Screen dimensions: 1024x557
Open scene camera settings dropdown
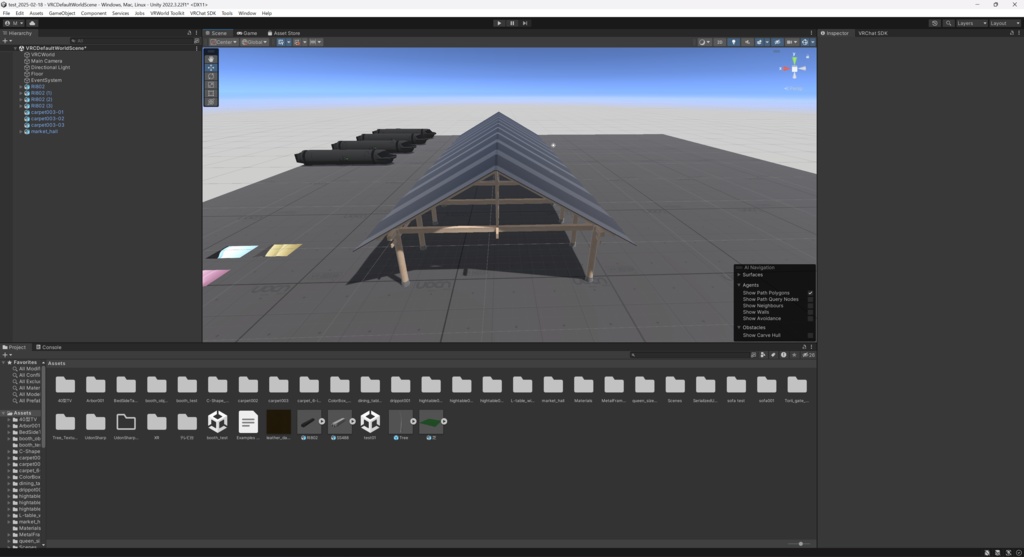pyautogui.click(x=792, y=42)
